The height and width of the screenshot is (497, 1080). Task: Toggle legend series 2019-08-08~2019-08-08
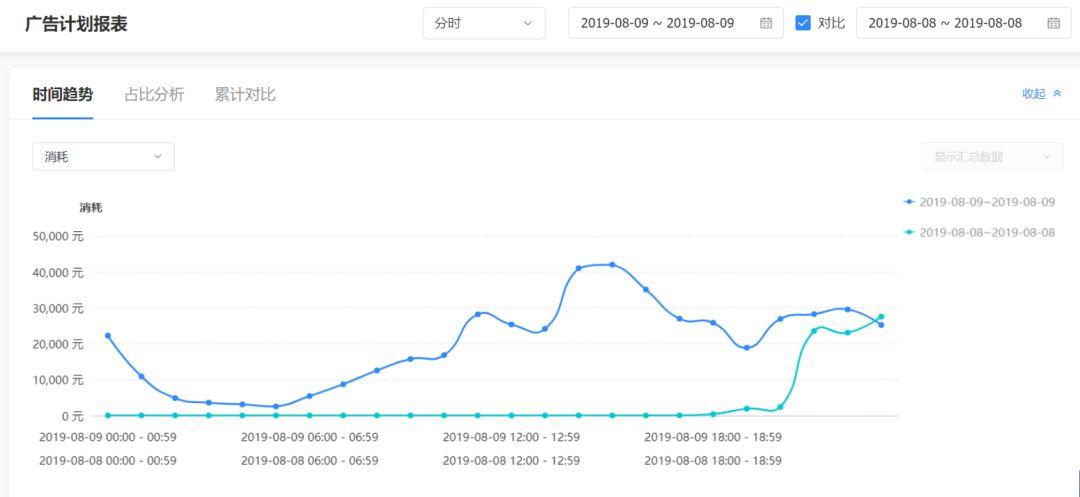[979, 232]
